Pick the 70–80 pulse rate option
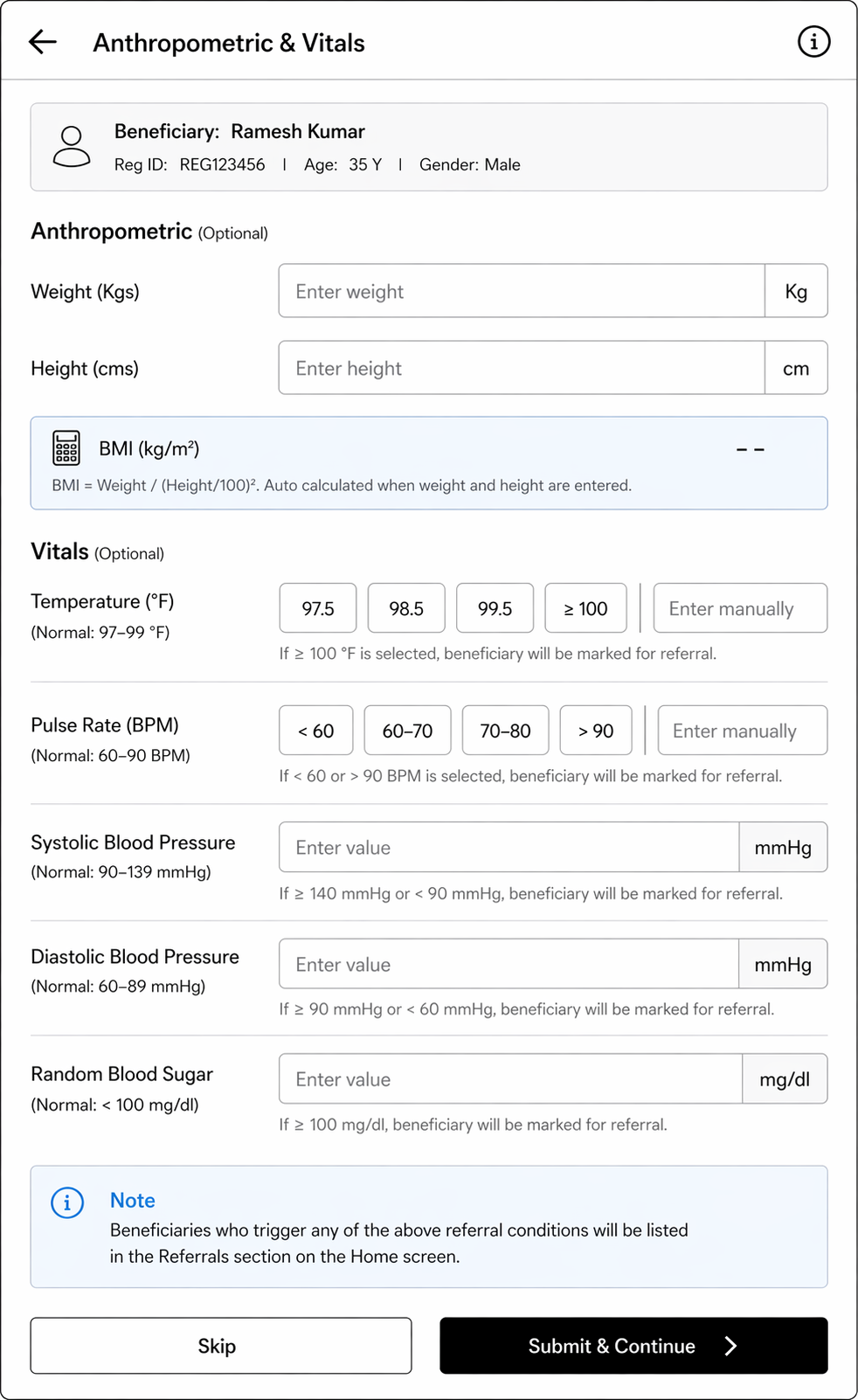 tap(505, 731)
